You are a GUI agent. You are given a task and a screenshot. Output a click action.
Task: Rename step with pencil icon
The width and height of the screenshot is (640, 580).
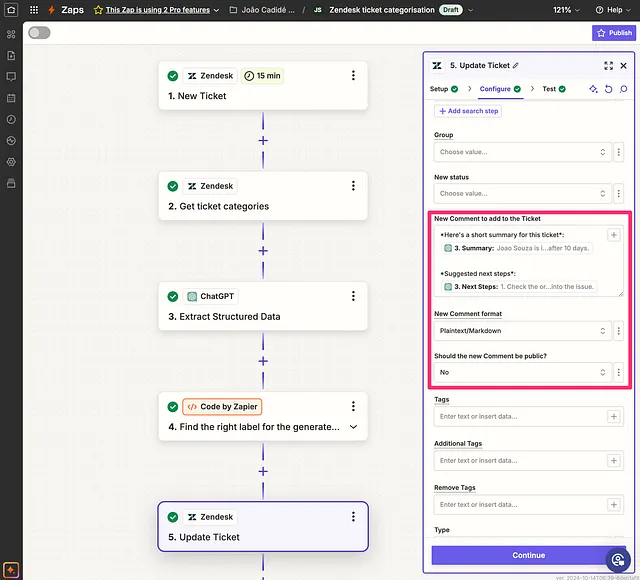pyautogui.click(x=516, y=65)
